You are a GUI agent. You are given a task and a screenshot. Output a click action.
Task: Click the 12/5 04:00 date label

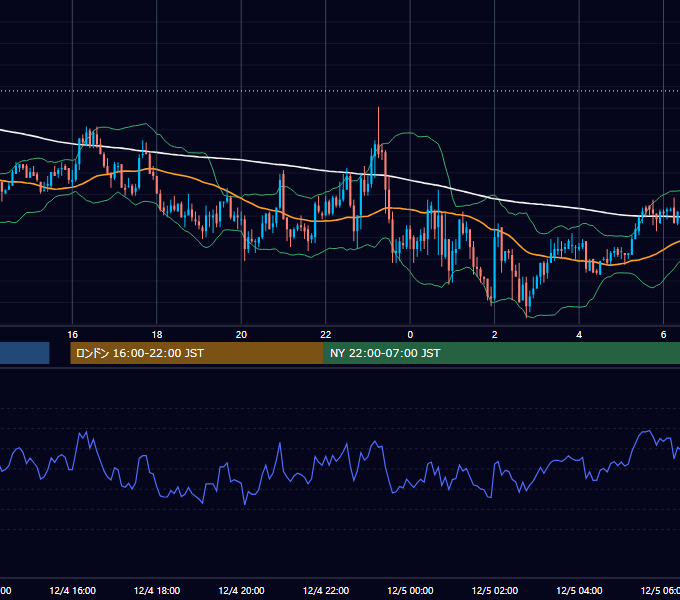click(579, 590)
